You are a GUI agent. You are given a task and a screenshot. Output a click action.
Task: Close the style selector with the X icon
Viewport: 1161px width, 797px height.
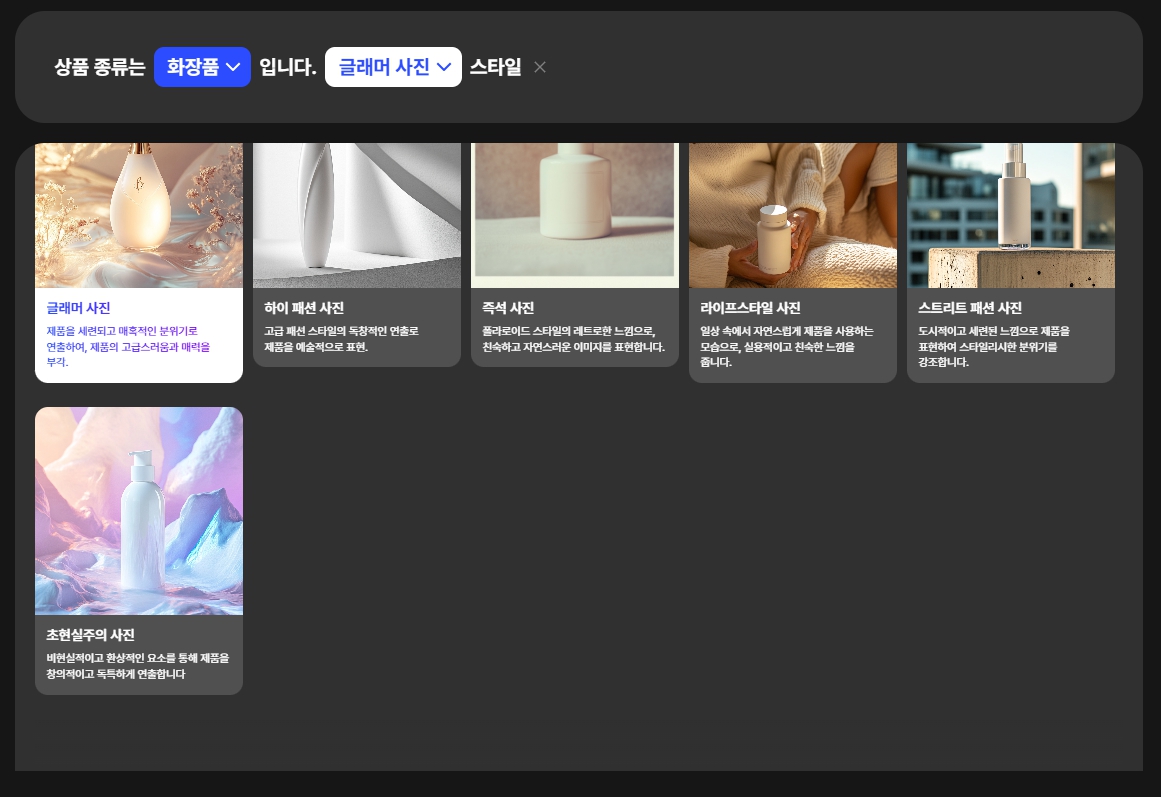(x=540, y=67)
